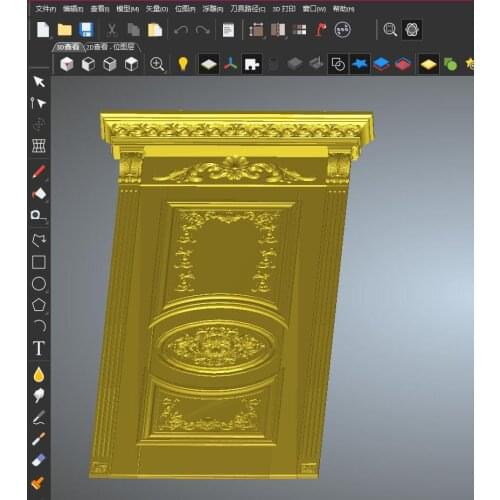The image size is (500, 500).
Task: Select the eraser sculpting tool
Action: [x=39, y=460]
